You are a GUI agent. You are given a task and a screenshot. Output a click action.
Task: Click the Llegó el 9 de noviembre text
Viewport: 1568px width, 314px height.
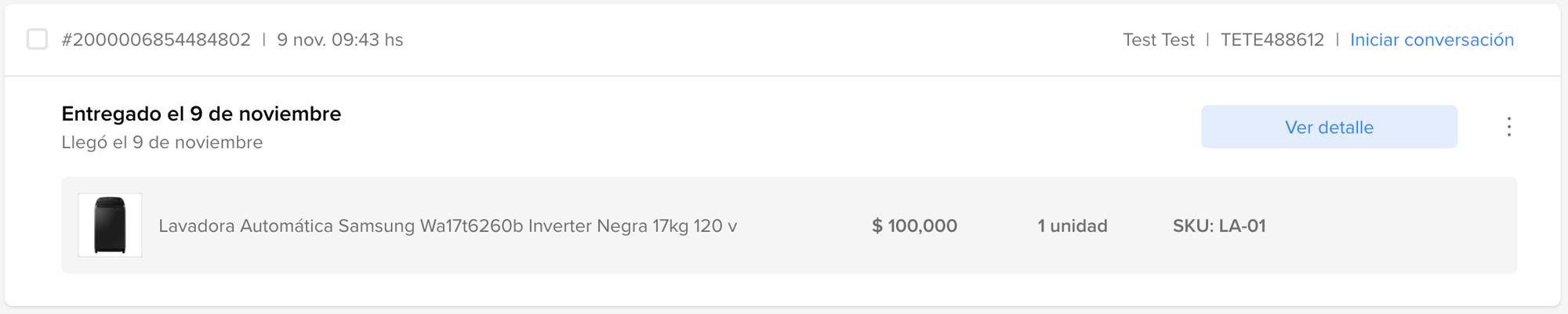click(x=162, y=143)
